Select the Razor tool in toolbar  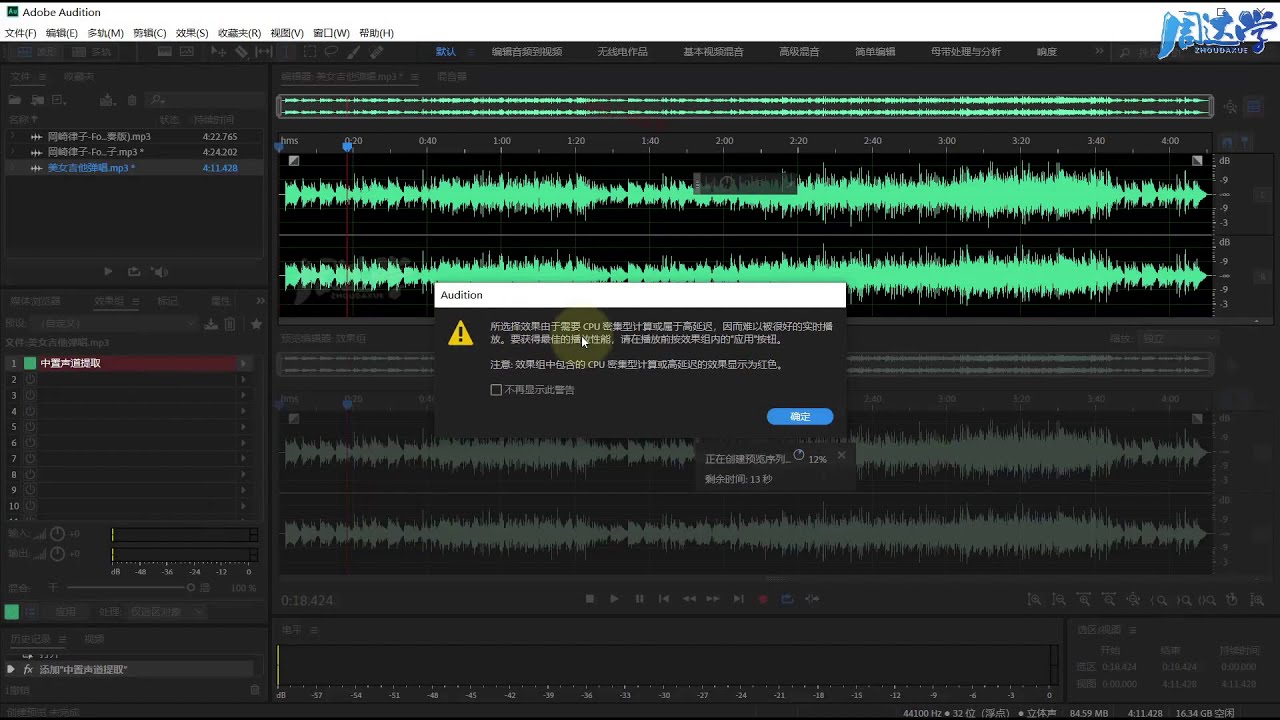point(241,52)
